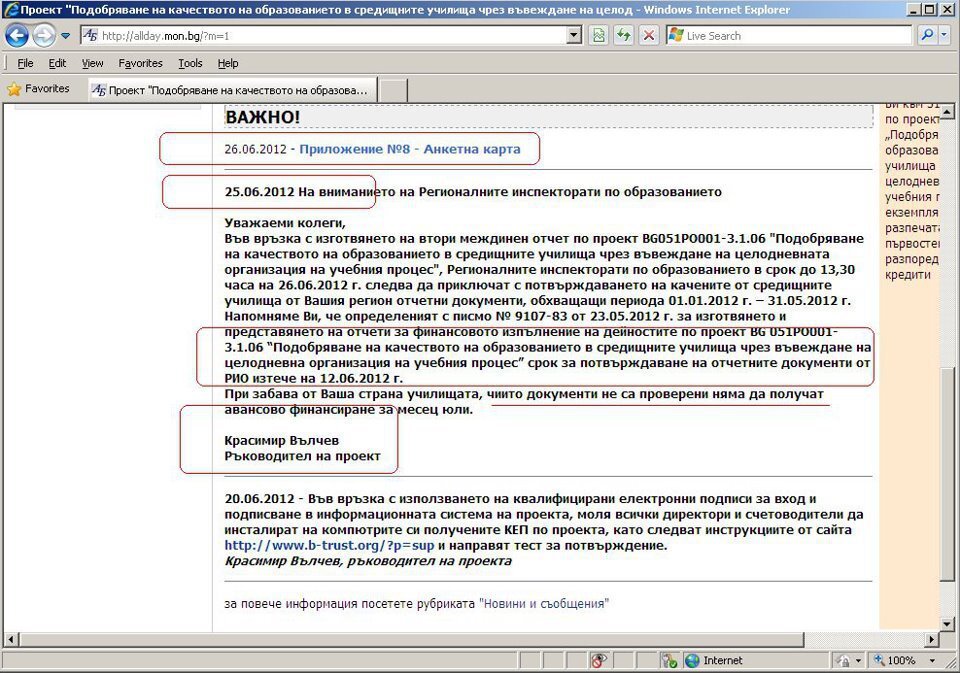The image size is (960, 673).
Task: Click the Compatibility View icon
Action: 599,36
